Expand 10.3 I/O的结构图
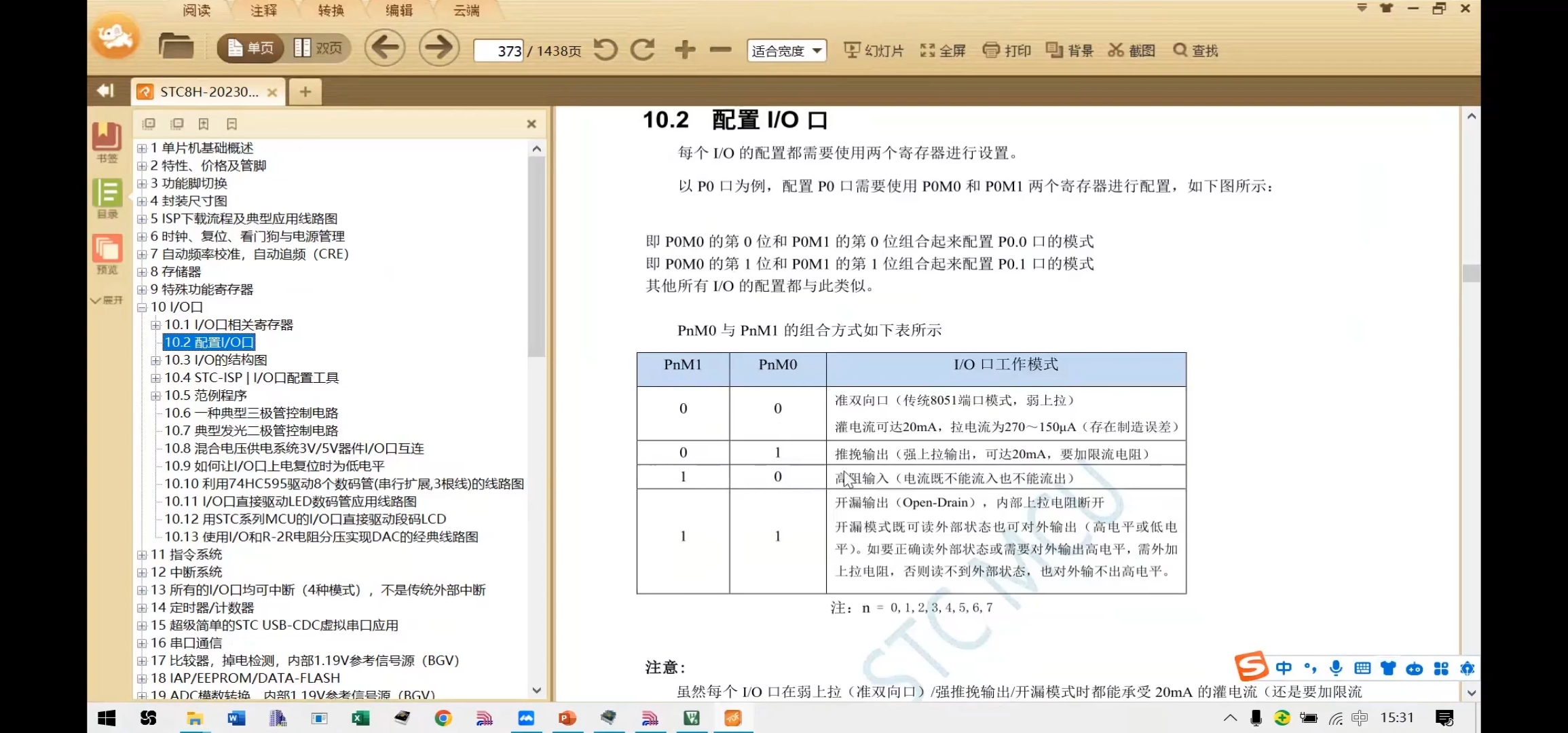Screen dimensions: 1568x733 coord(155,360)
